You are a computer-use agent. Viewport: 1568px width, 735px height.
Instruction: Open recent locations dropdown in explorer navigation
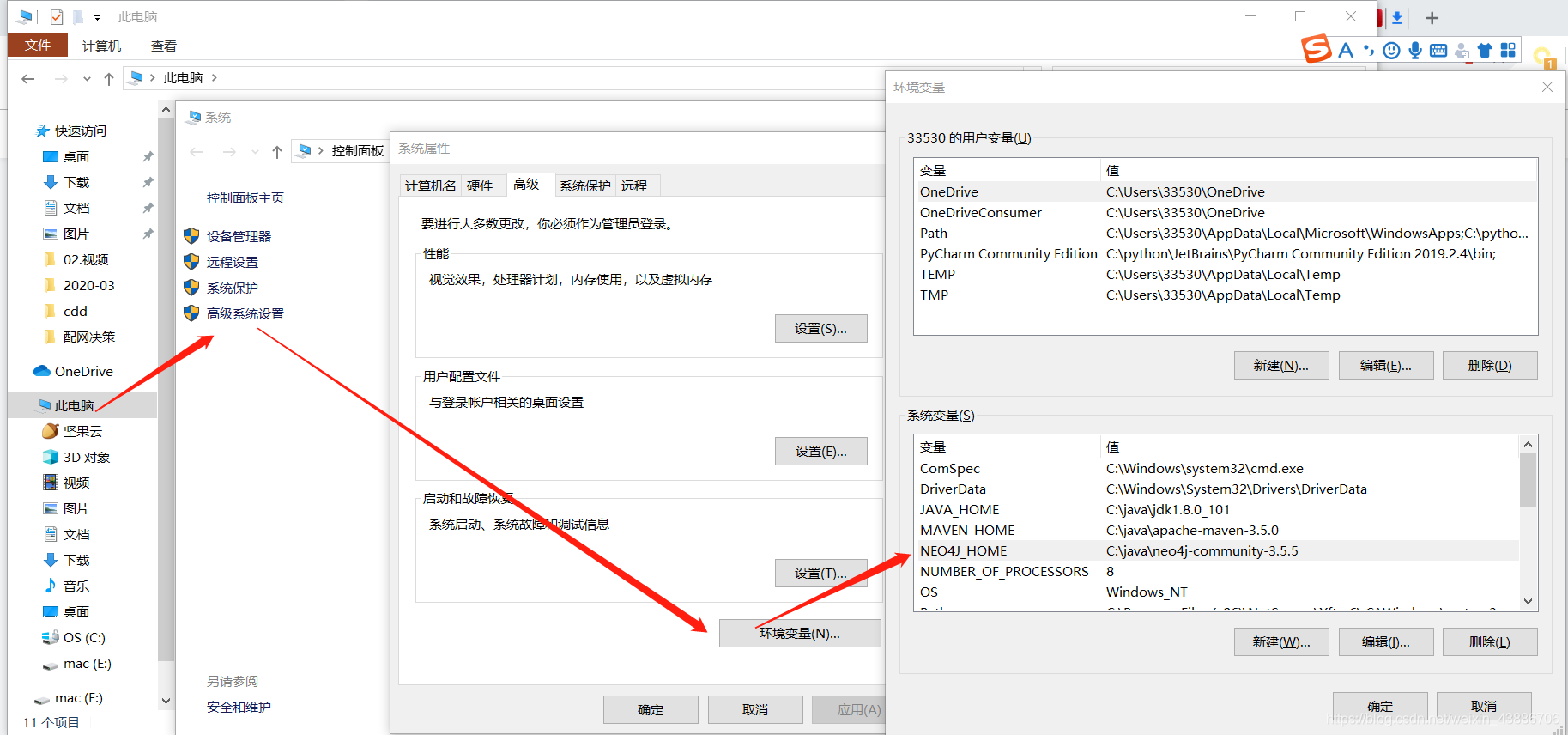tap(87, 78)
